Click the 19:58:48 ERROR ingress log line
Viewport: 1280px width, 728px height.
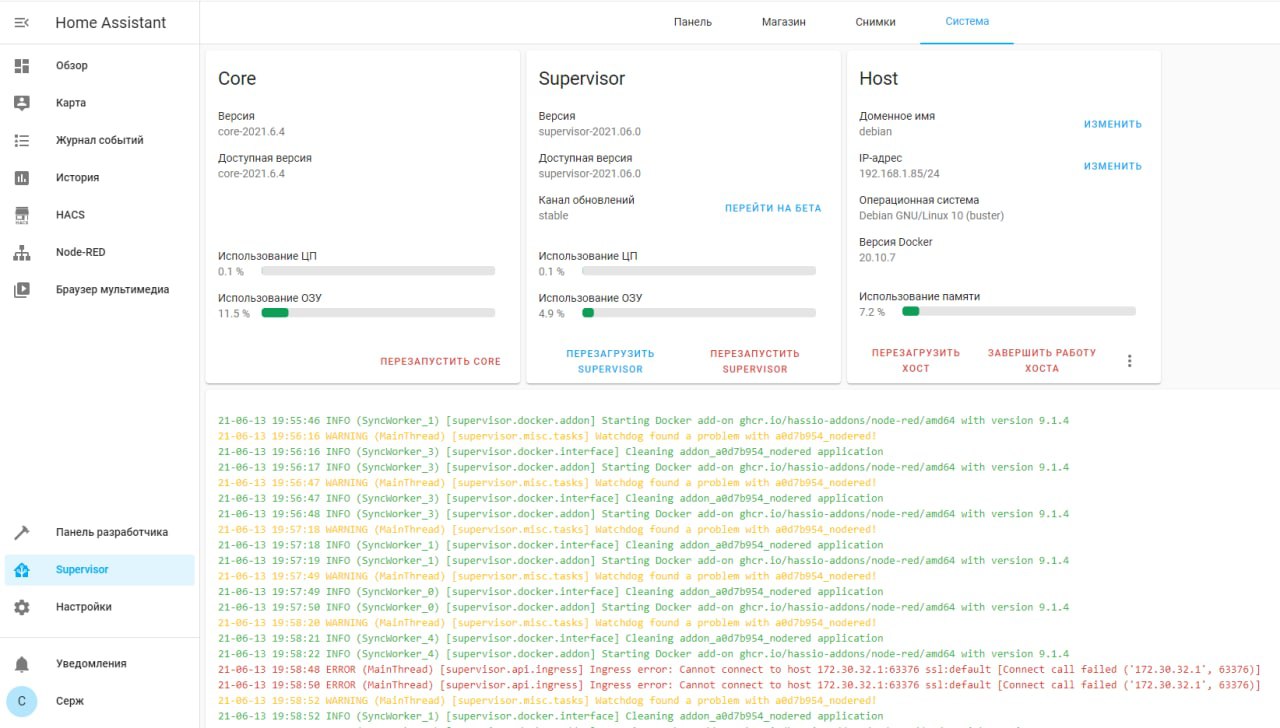pos(740,669)
